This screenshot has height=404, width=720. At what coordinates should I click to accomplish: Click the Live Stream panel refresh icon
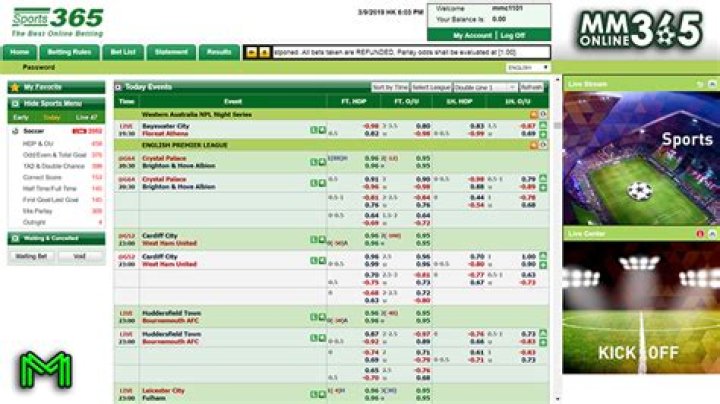[700, 84]
